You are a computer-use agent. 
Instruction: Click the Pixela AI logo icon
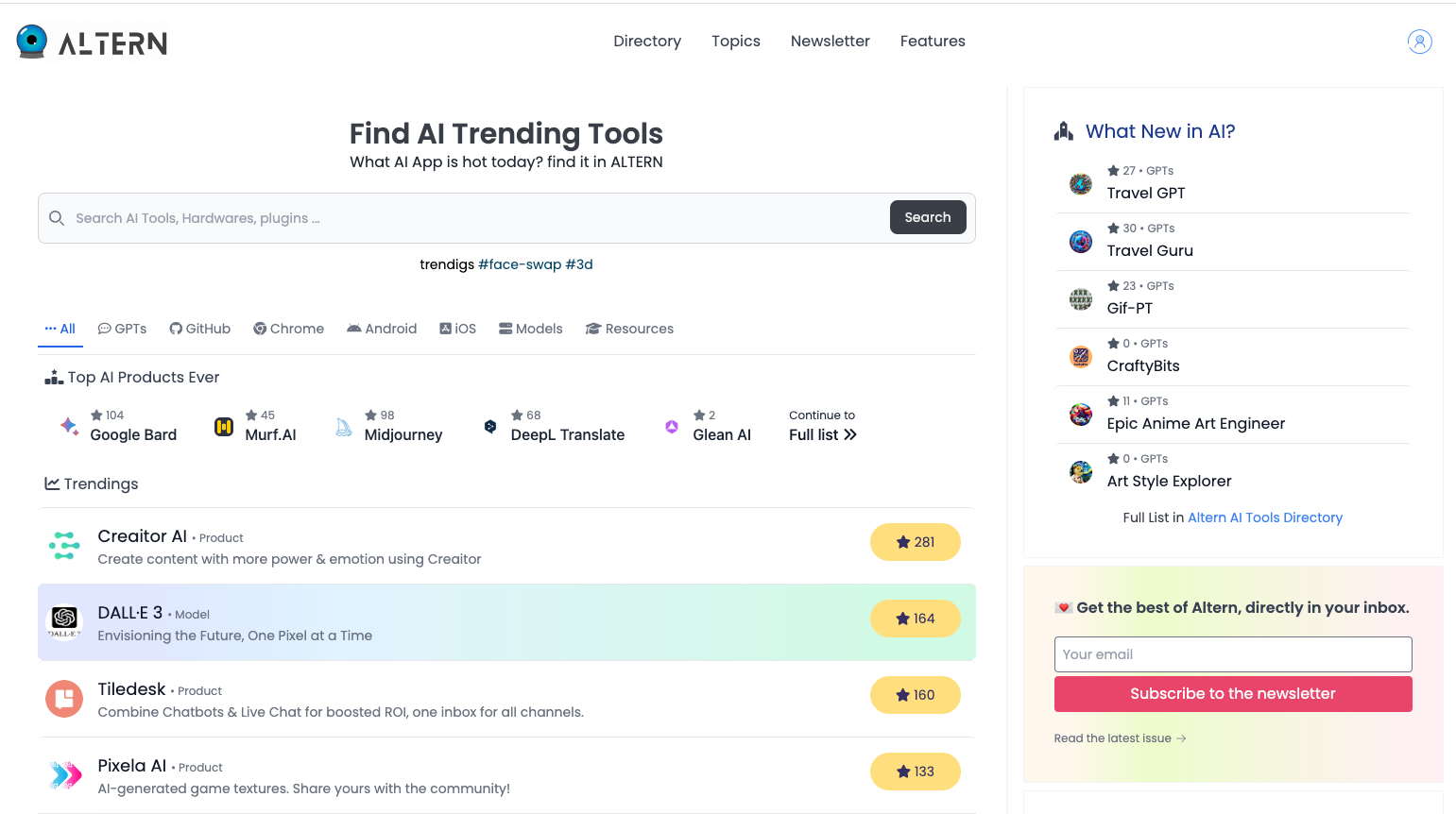64,775
